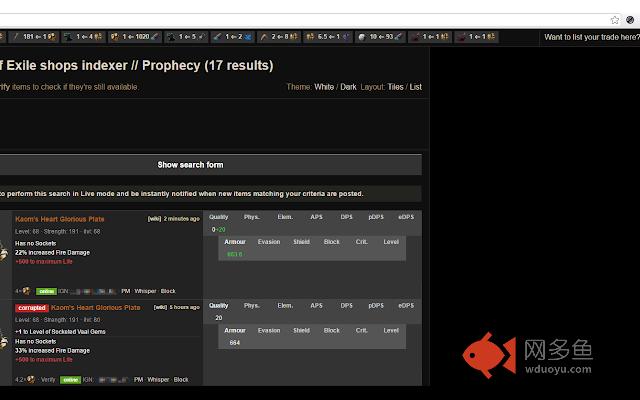
Task: Click Block on the first listing's seller
Action: coord(168,291)
